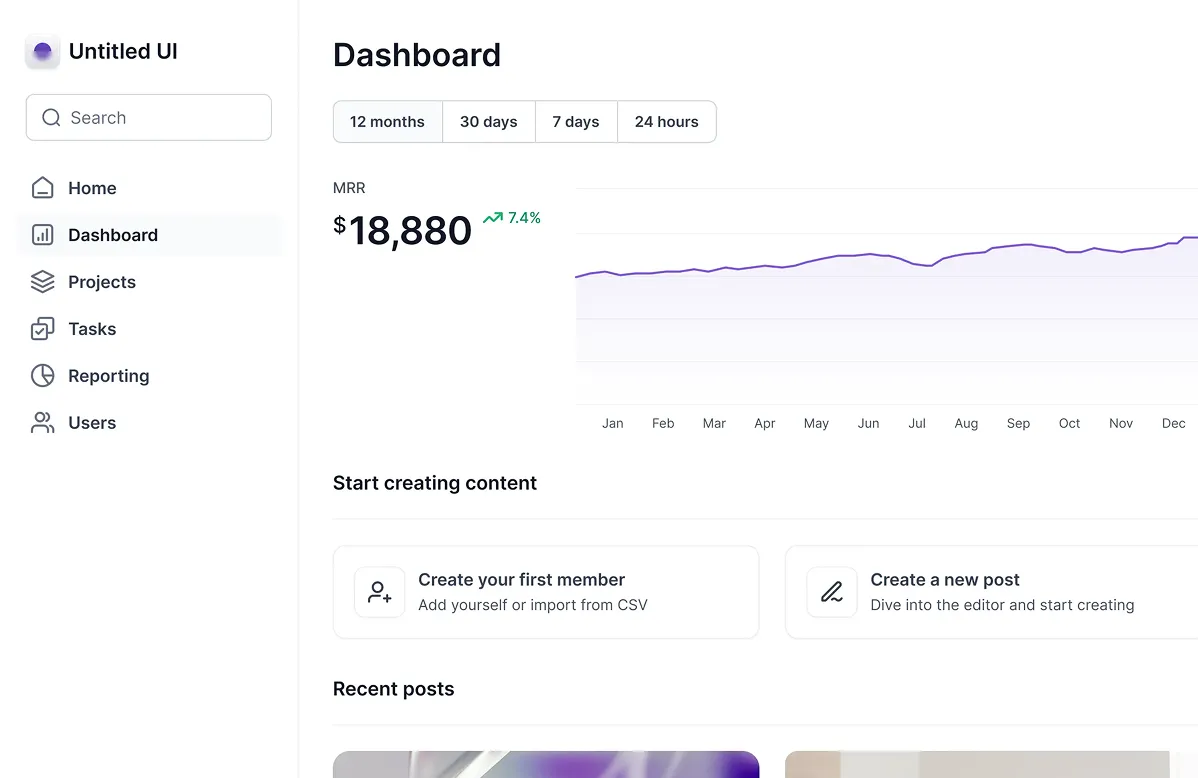
Task: Click the Recent posts heading
Action: (393, 689)
